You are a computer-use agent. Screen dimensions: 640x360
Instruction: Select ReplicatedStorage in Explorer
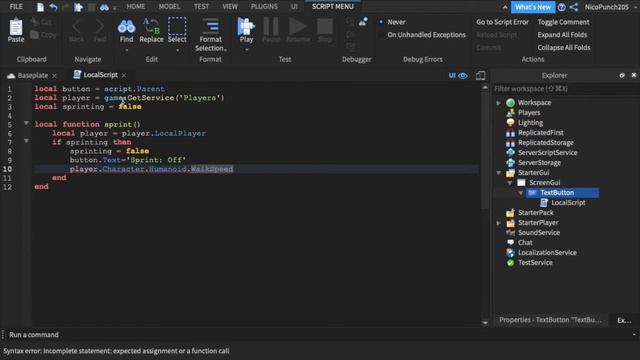click(x=546, y=142)
